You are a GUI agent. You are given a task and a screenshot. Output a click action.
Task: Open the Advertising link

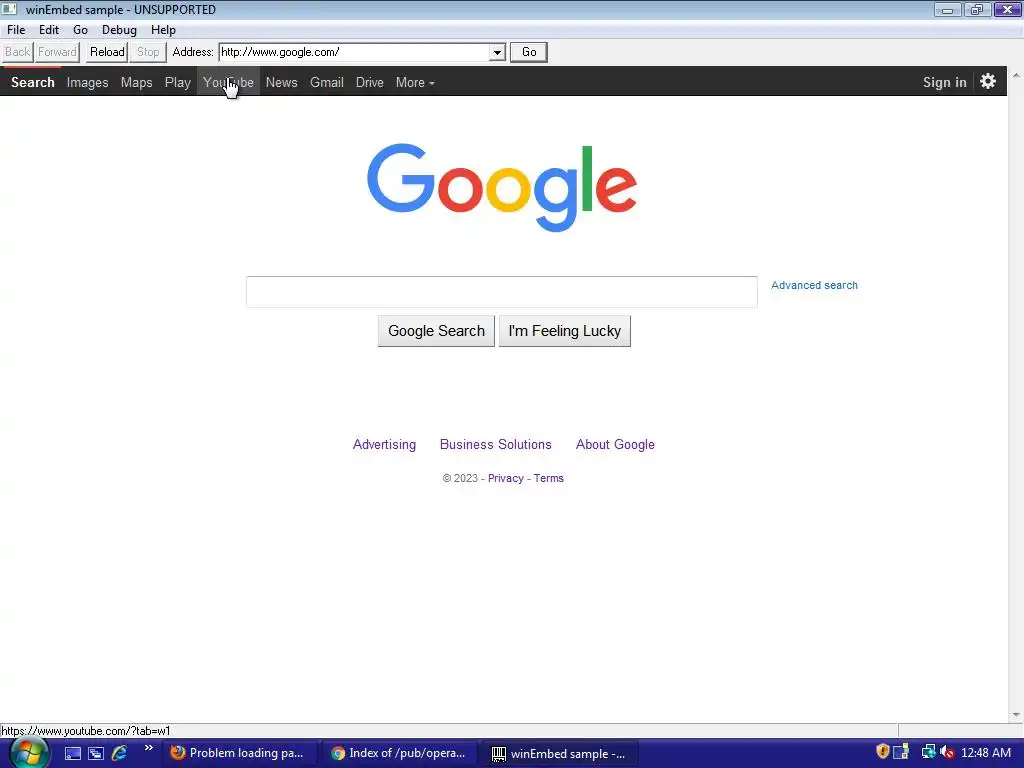click(x=384, y=445)
